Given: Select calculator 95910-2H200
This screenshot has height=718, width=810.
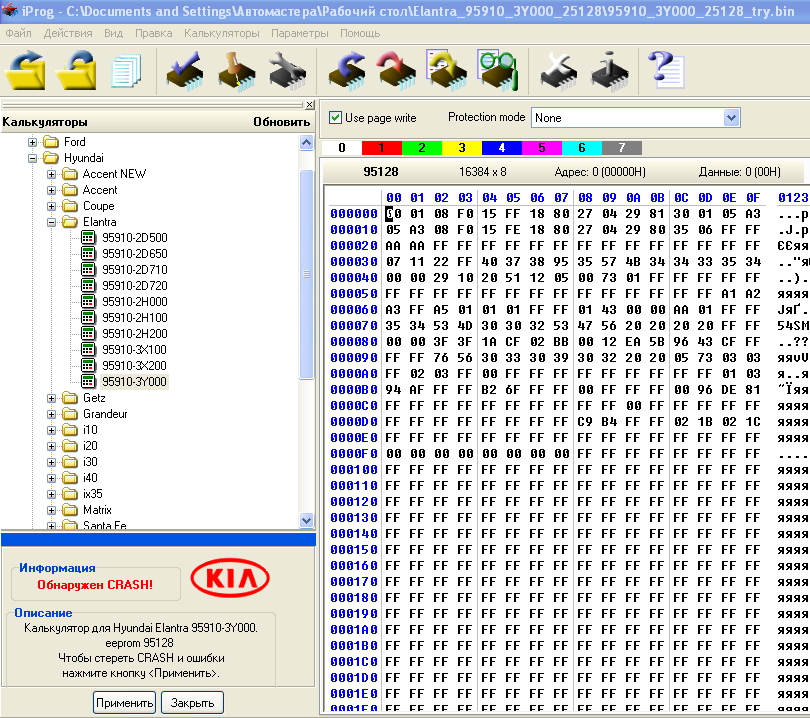Looking at the screenshot, I should (x=134, y=334).
